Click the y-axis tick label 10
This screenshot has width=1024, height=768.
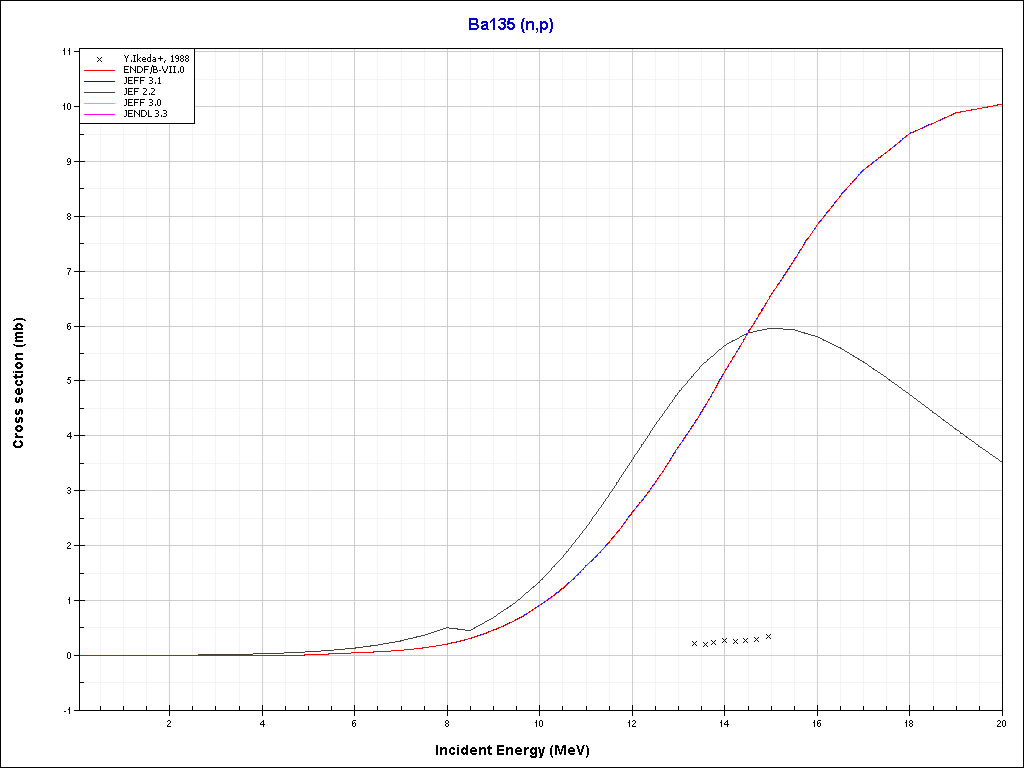(67, 106)
